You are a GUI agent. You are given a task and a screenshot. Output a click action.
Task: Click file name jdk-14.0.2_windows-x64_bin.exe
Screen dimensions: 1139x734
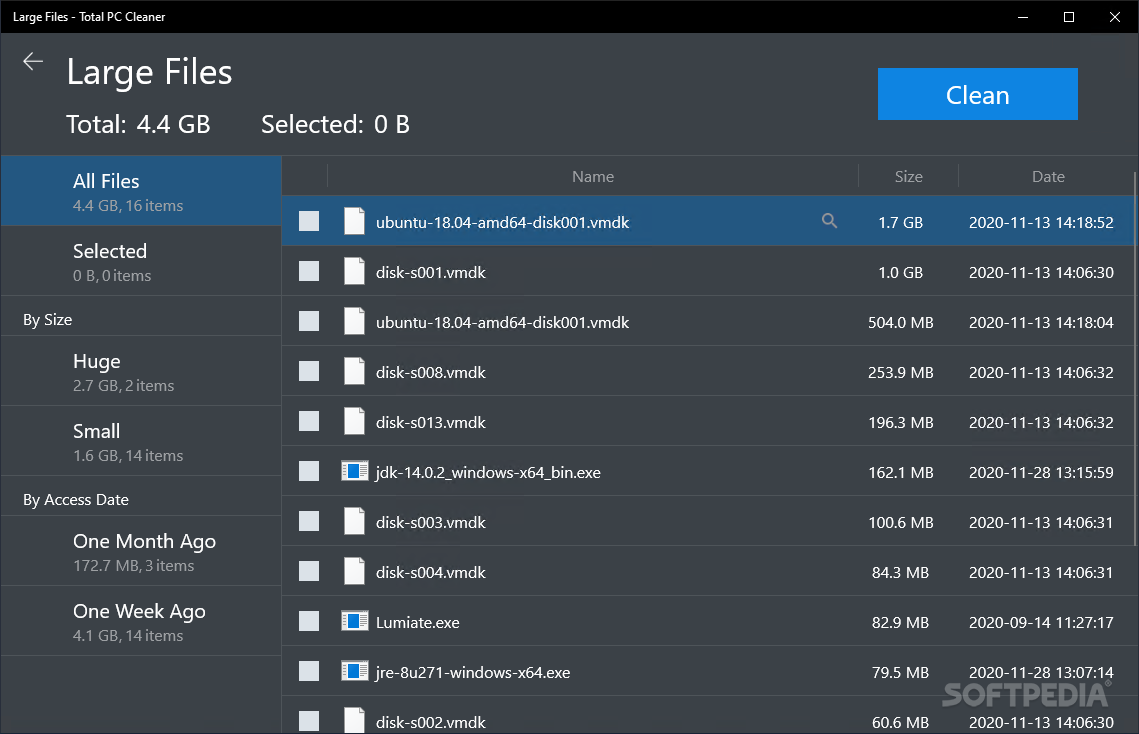(488, 473)
